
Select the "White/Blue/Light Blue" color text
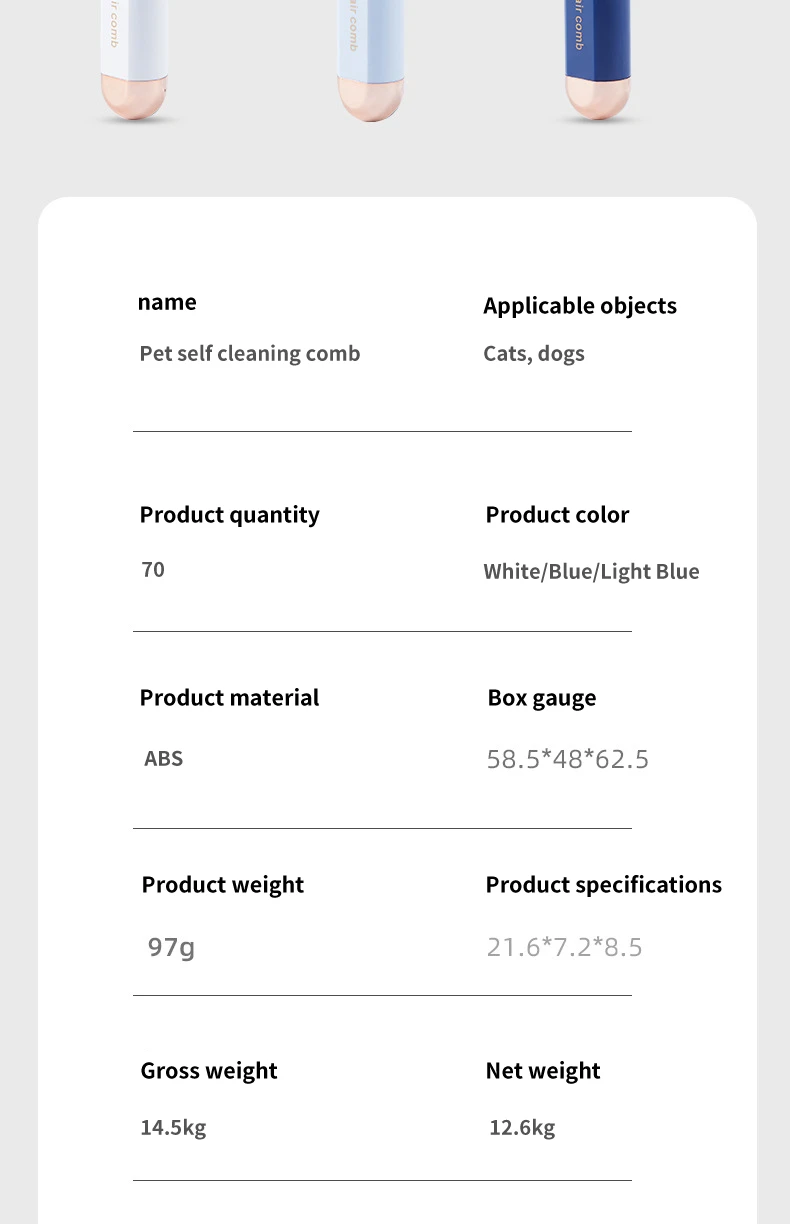pyautogui.click(x=591, y=572)
